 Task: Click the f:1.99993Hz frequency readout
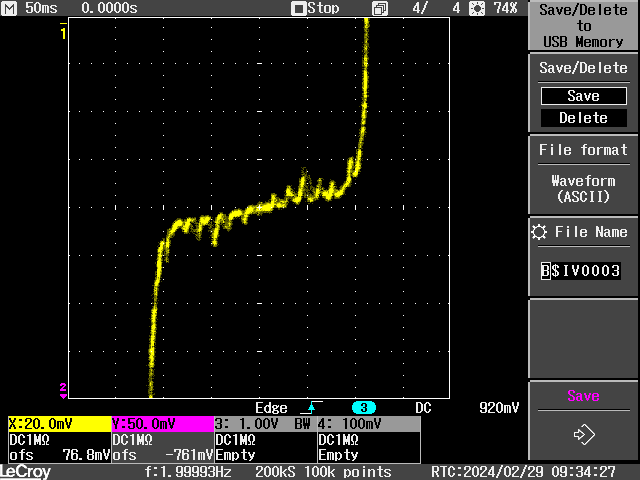point(188,472)
